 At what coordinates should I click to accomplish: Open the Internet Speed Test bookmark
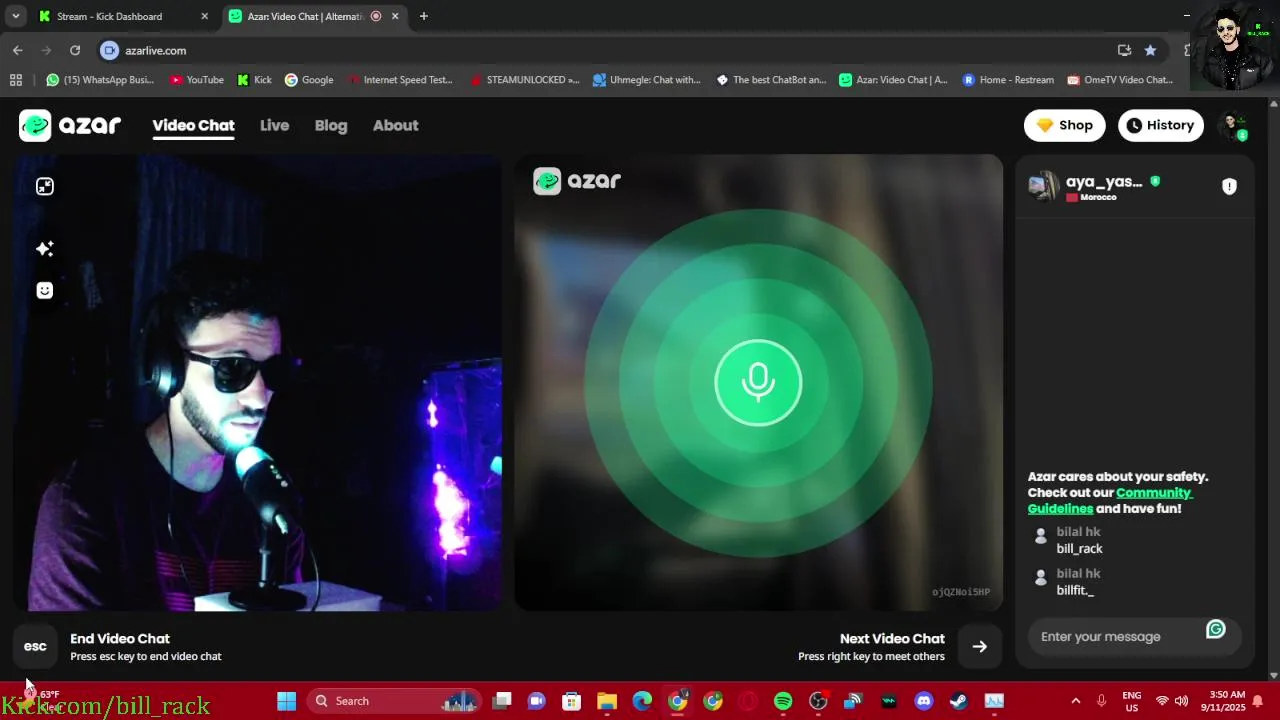coord(400,80)
